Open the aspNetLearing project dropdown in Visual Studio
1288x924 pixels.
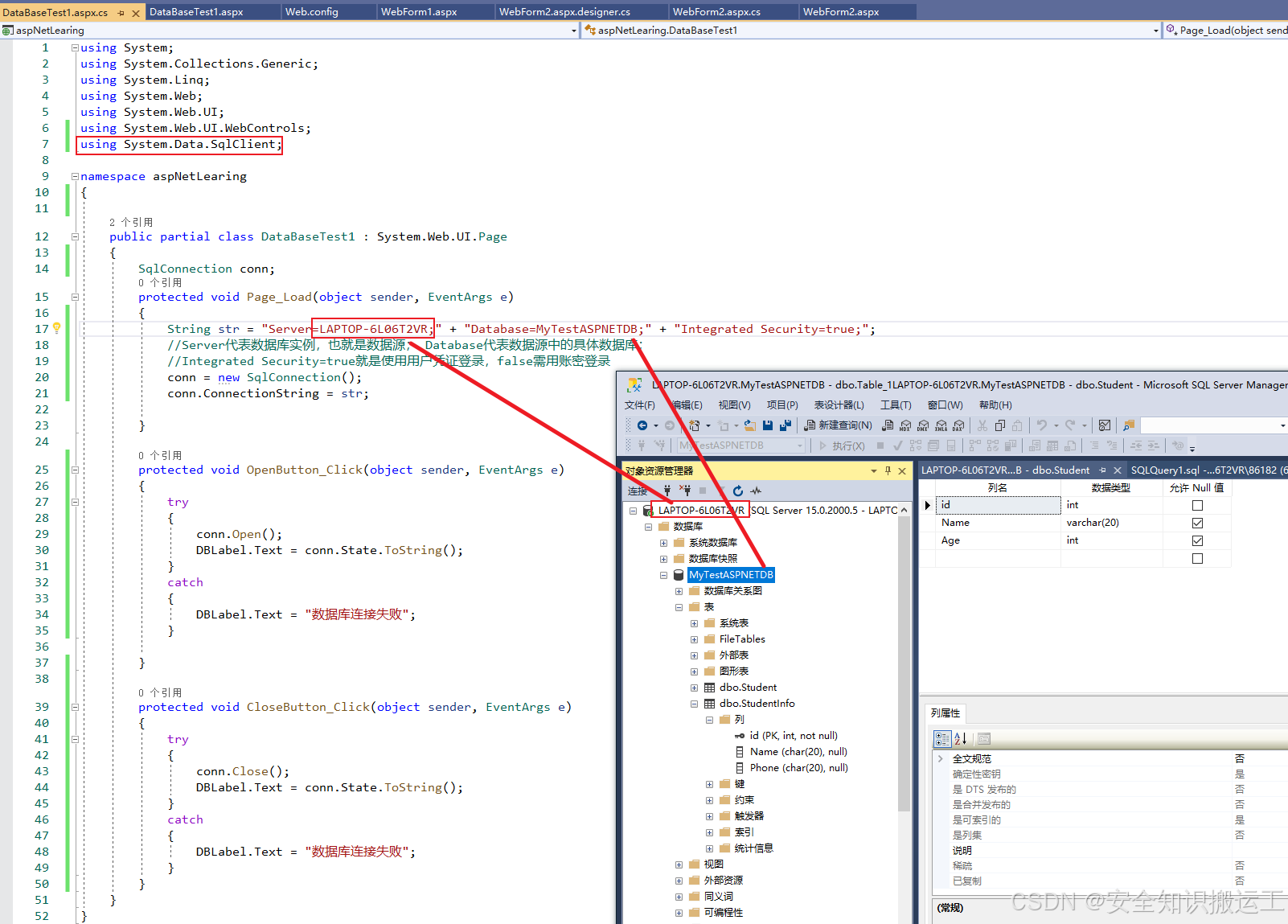573,31
